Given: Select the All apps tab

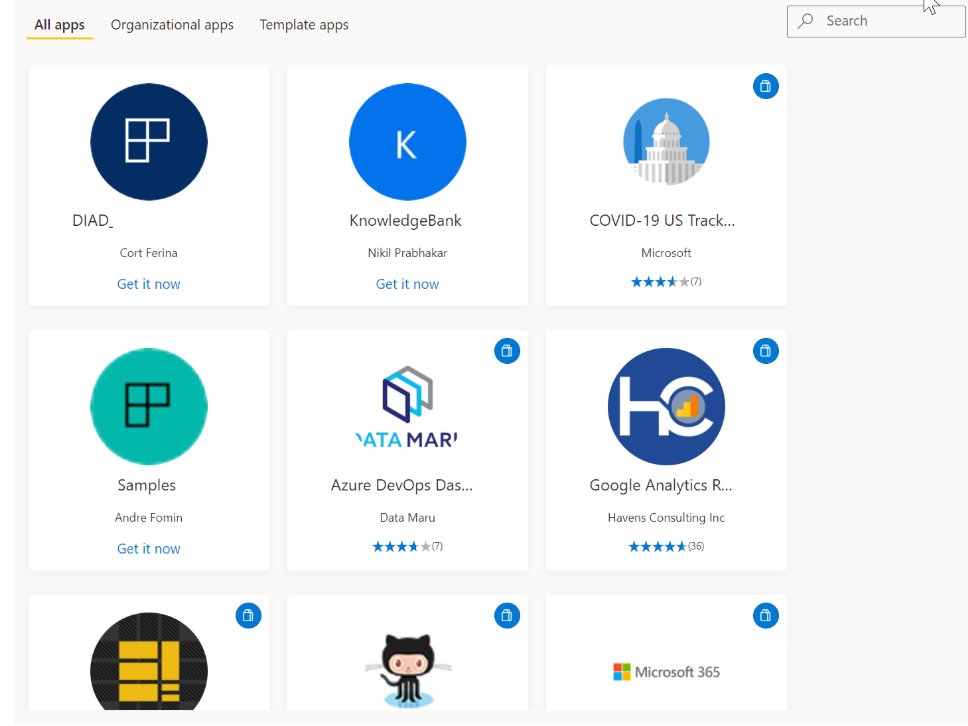Looking at the screenshot, I should (x=60, y=25).
